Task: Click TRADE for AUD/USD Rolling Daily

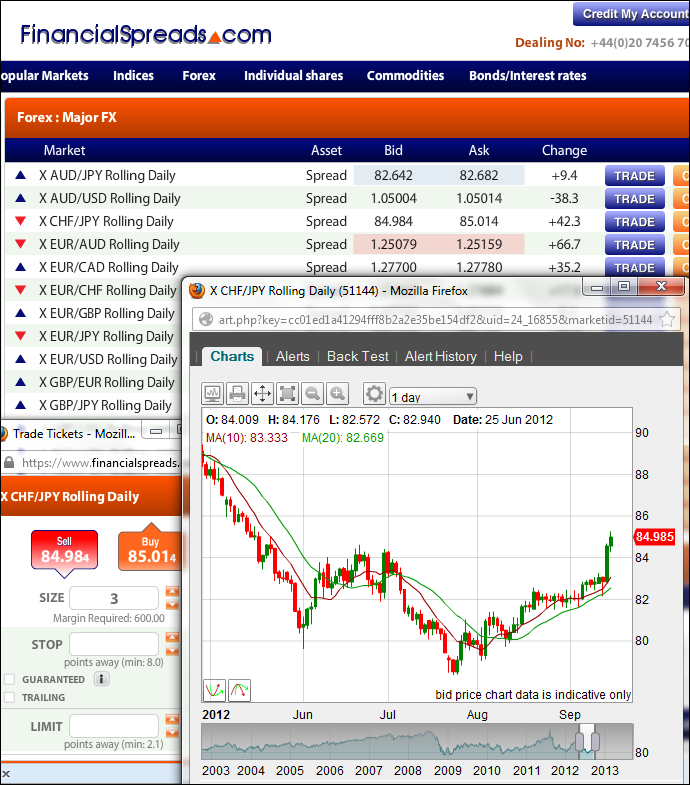Action: (634, 199)
